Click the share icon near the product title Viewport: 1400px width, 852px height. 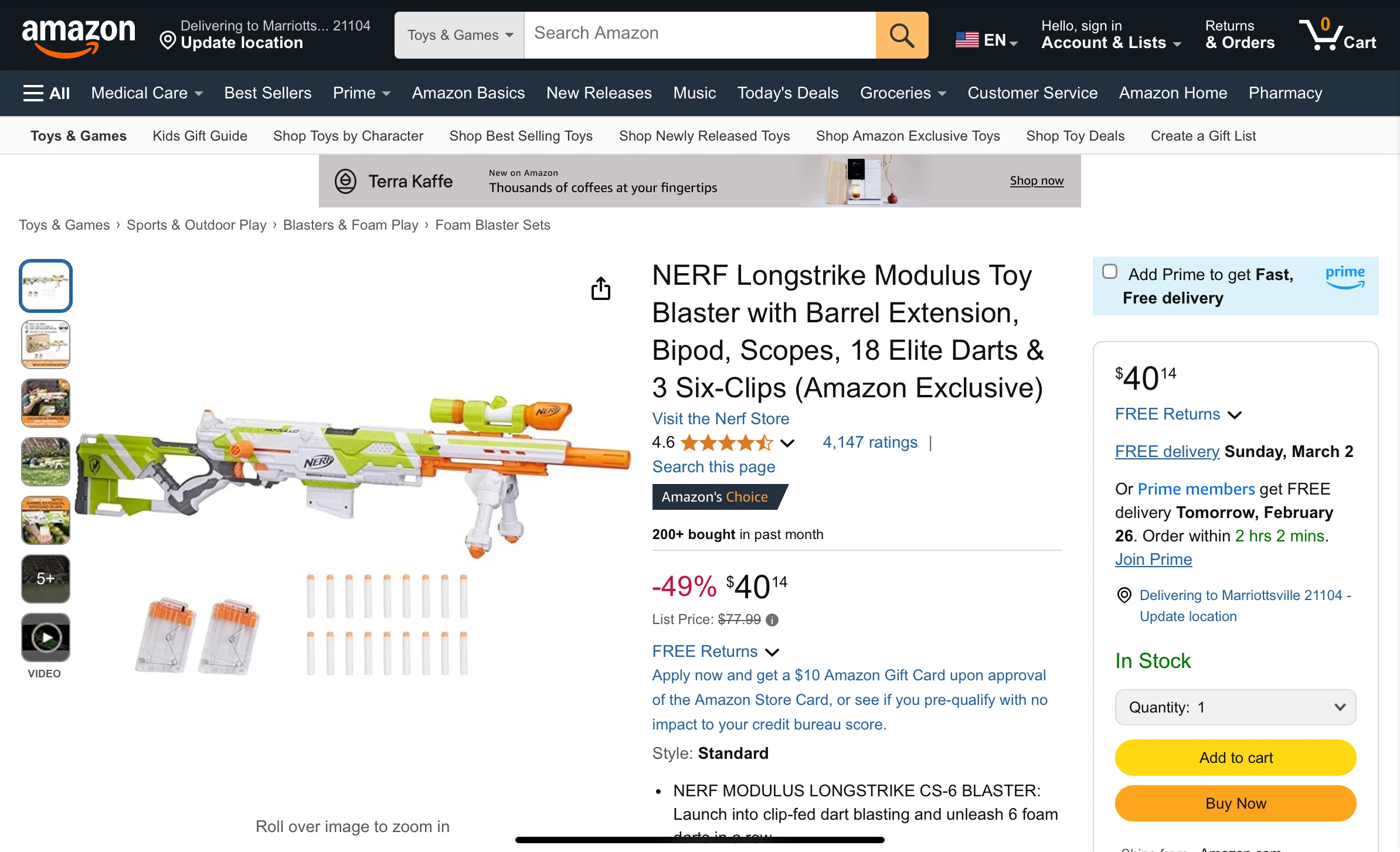click(x=600, y=288)
